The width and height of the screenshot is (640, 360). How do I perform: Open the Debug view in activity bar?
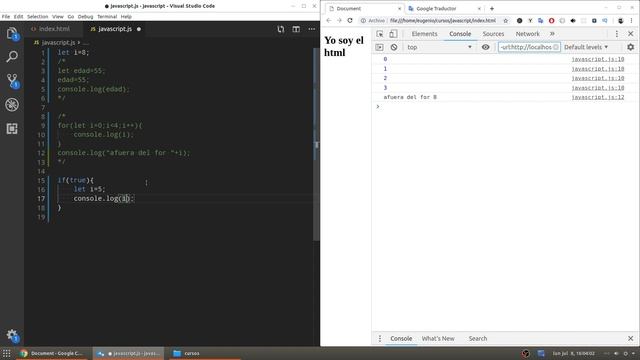[12, 104]
